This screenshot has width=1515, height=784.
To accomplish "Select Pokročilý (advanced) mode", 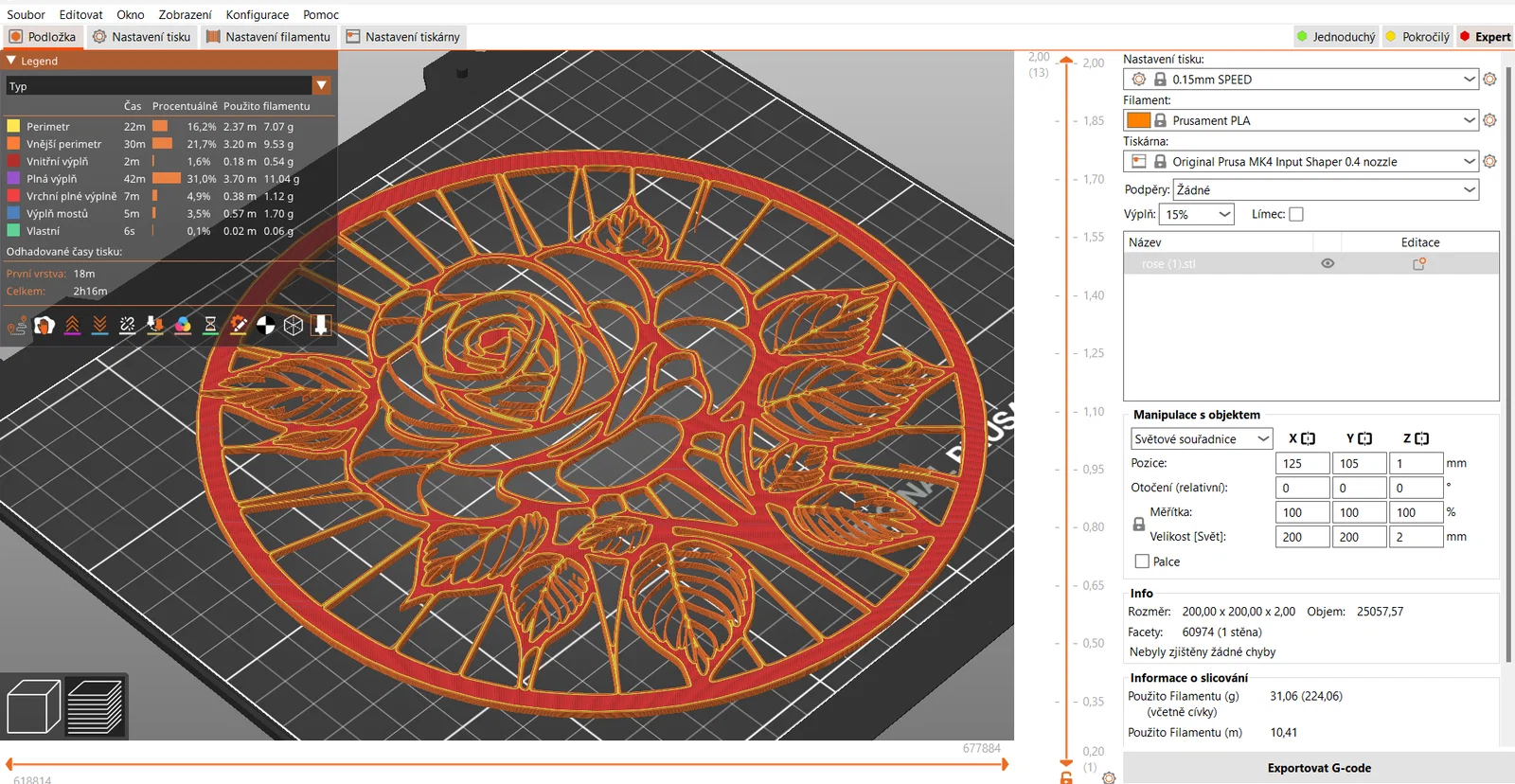I will (x=1417, y=37).
